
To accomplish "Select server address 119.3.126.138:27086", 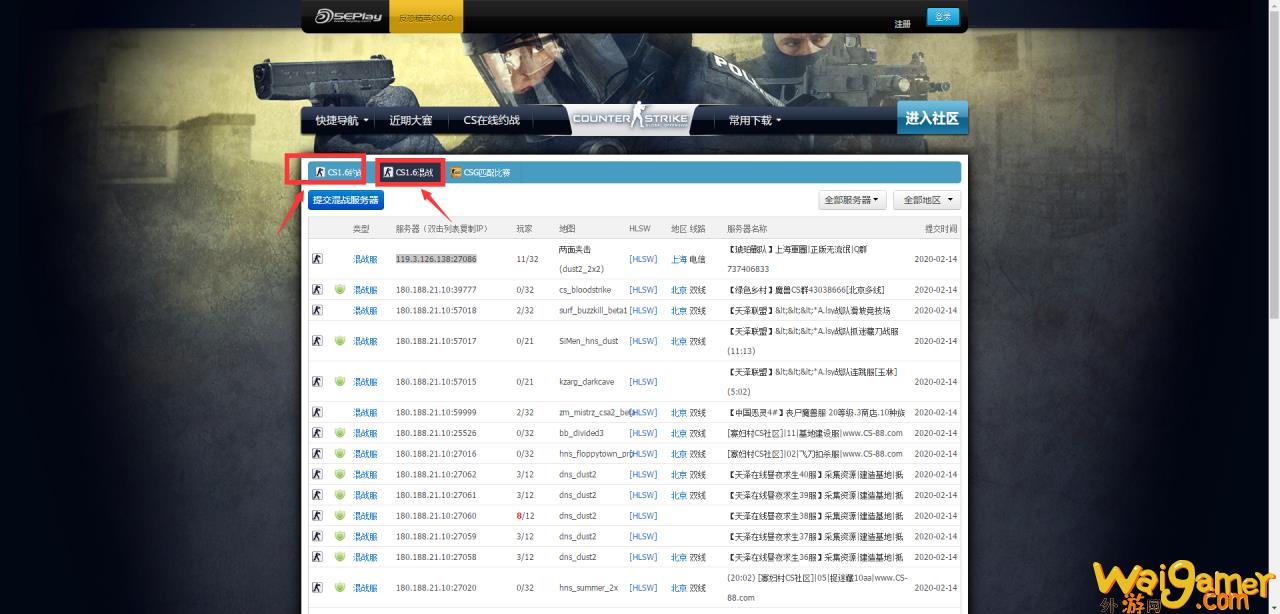I will tap(436, 258).
